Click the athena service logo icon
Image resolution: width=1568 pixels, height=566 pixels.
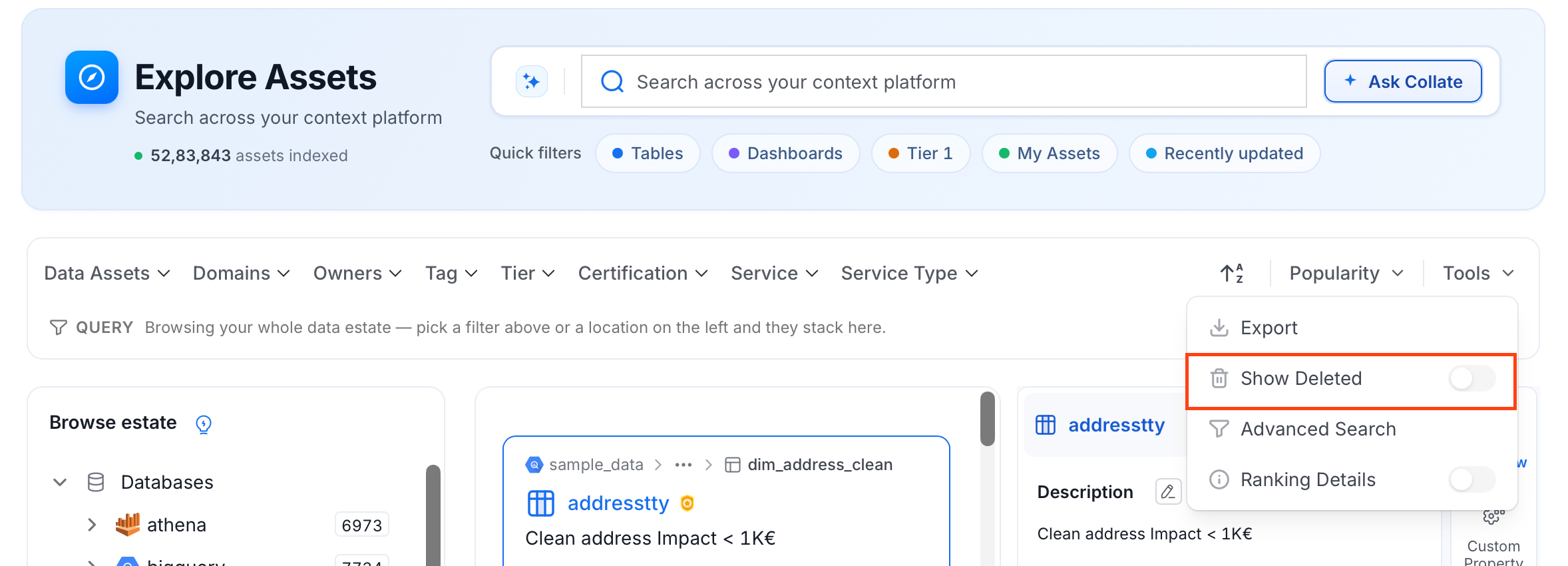[x=128, y=525]
